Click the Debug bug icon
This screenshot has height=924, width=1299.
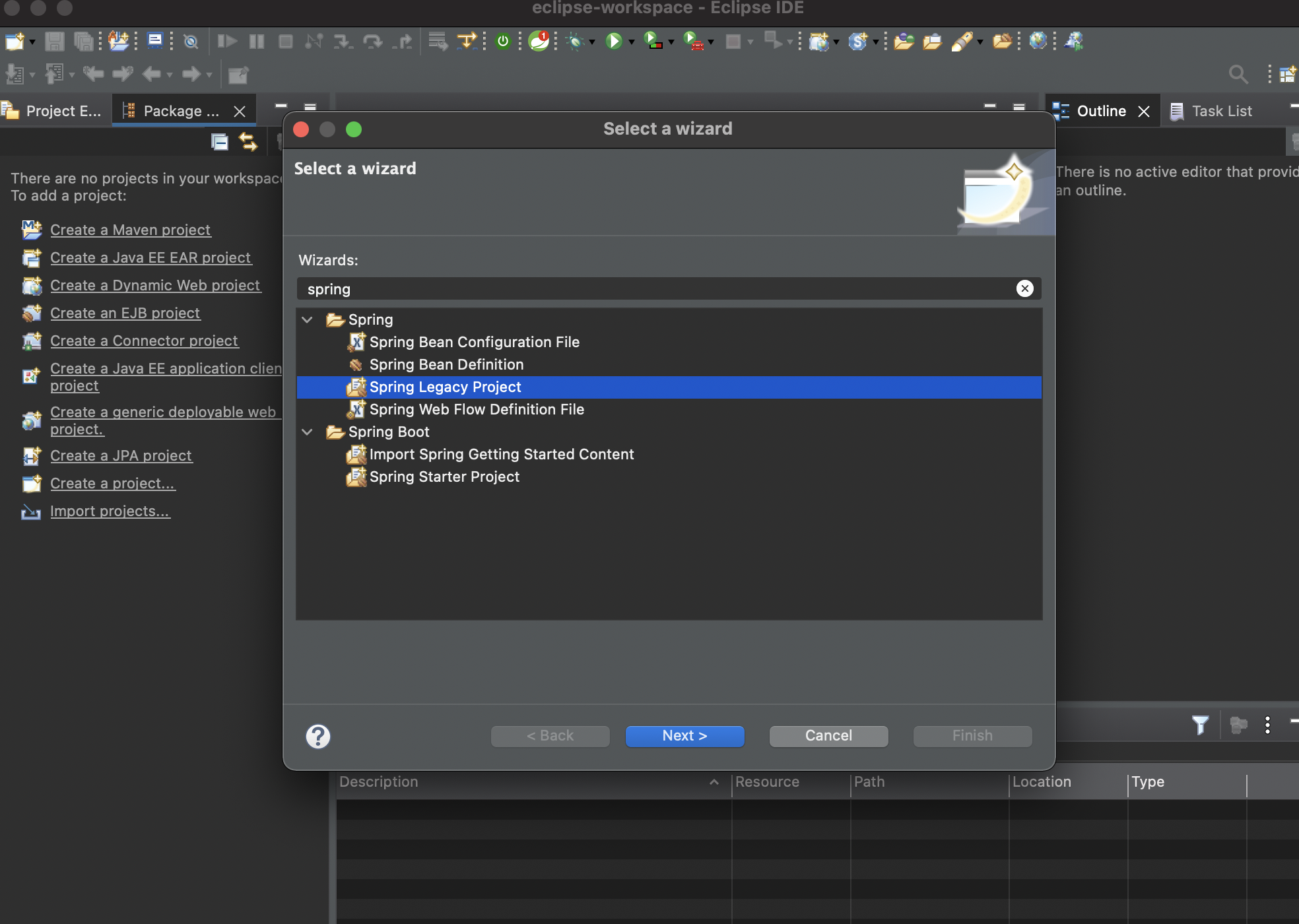[x=576, y=42]
